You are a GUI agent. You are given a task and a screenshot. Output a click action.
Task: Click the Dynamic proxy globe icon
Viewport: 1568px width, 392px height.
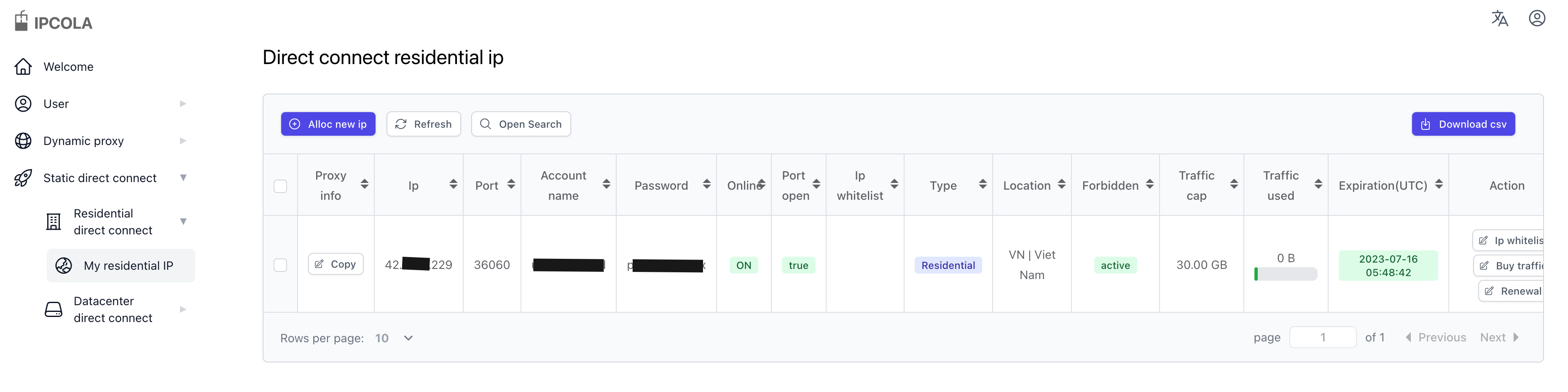click(23, 141)
